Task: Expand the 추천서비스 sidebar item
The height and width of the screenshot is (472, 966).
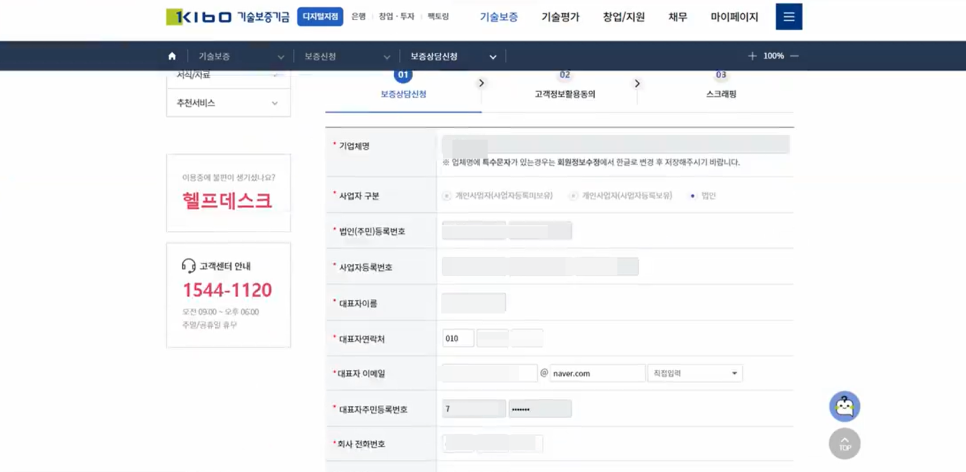Action: 228,103
